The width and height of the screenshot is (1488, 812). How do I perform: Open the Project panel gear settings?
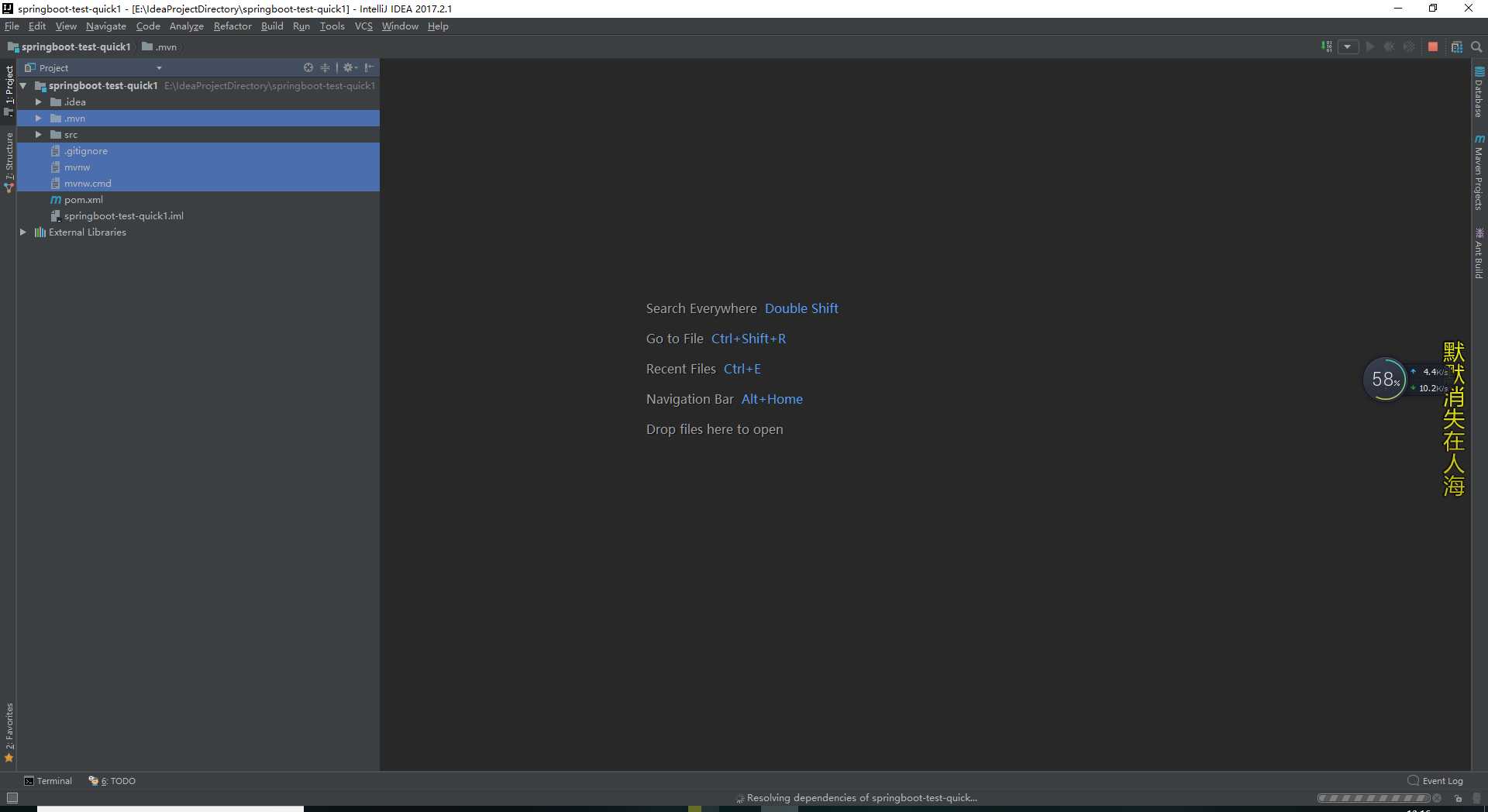(x=350, y=67)
